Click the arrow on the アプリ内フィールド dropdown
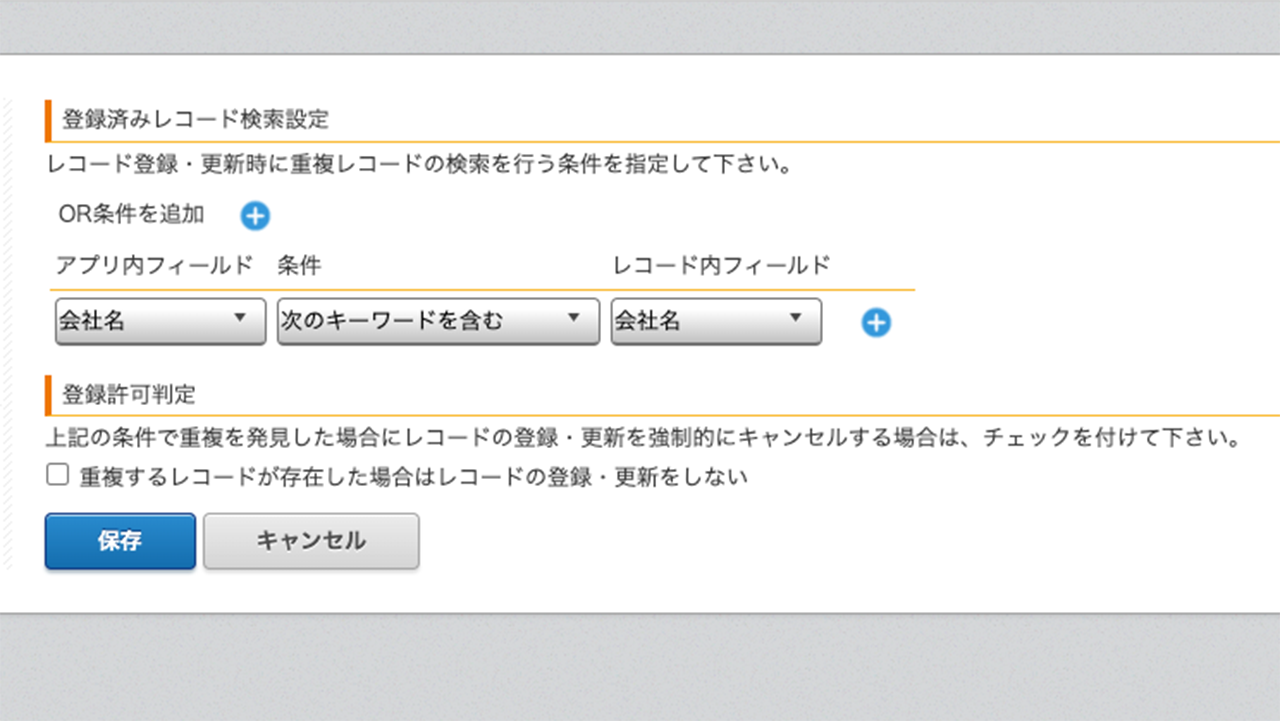Image resolution: width=1280 pixels, height=721 pixels. (240, 318)
